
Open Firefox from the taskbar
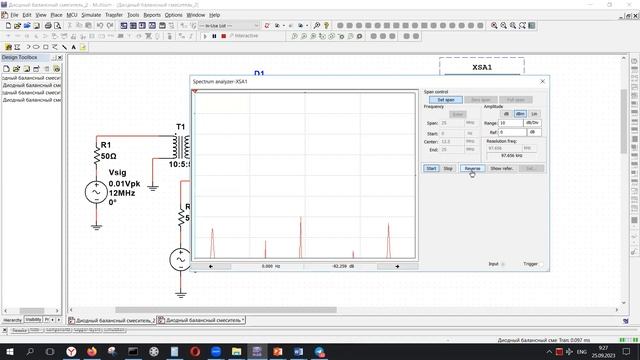click(92, 351)
